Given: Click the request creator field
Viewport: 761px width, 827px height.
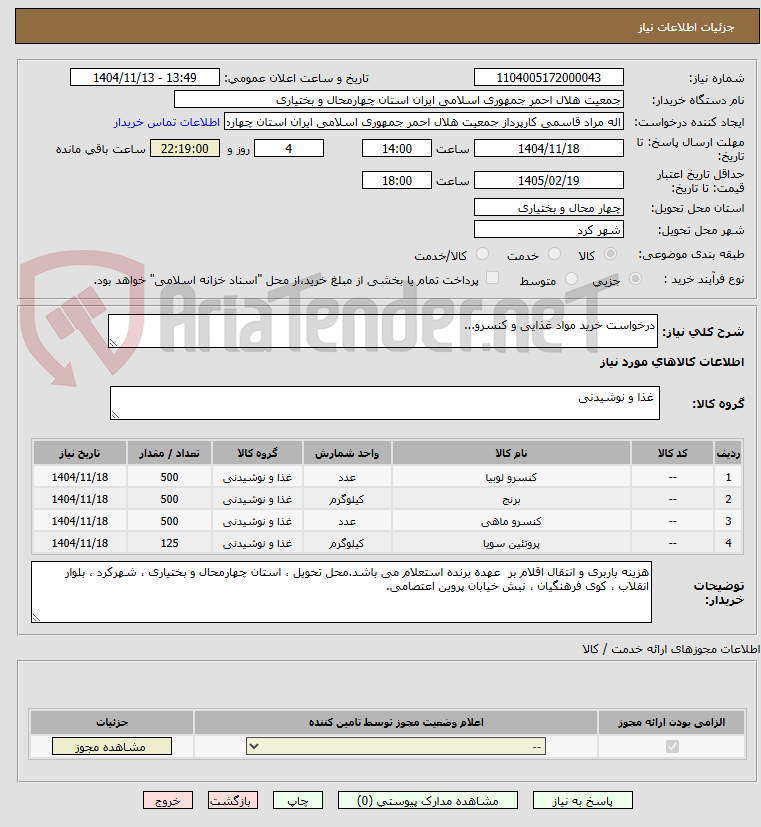Looking at the screenshot, I should 424,122.
